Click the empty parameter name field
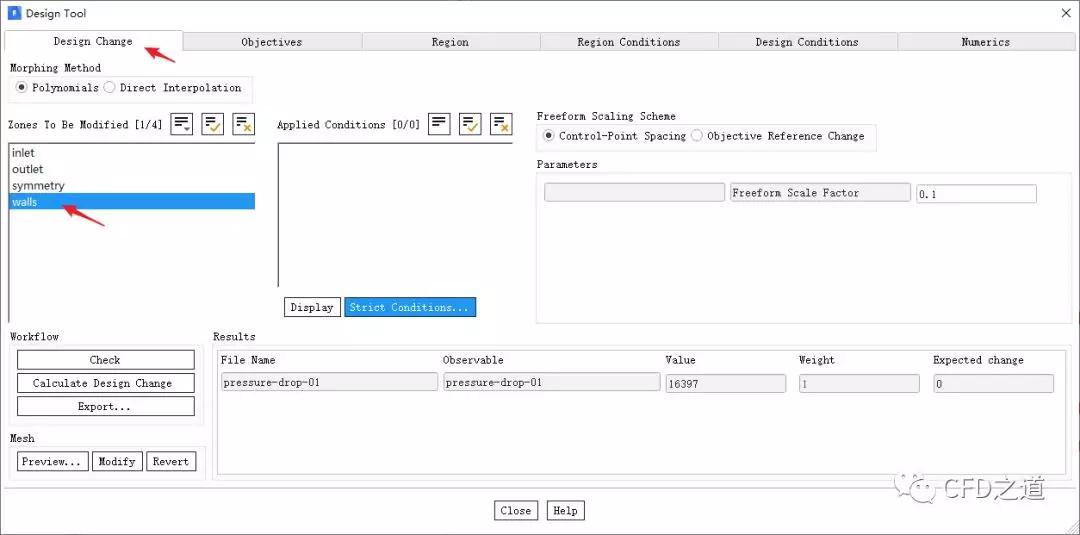The image size is (1080, 535). 634,193
